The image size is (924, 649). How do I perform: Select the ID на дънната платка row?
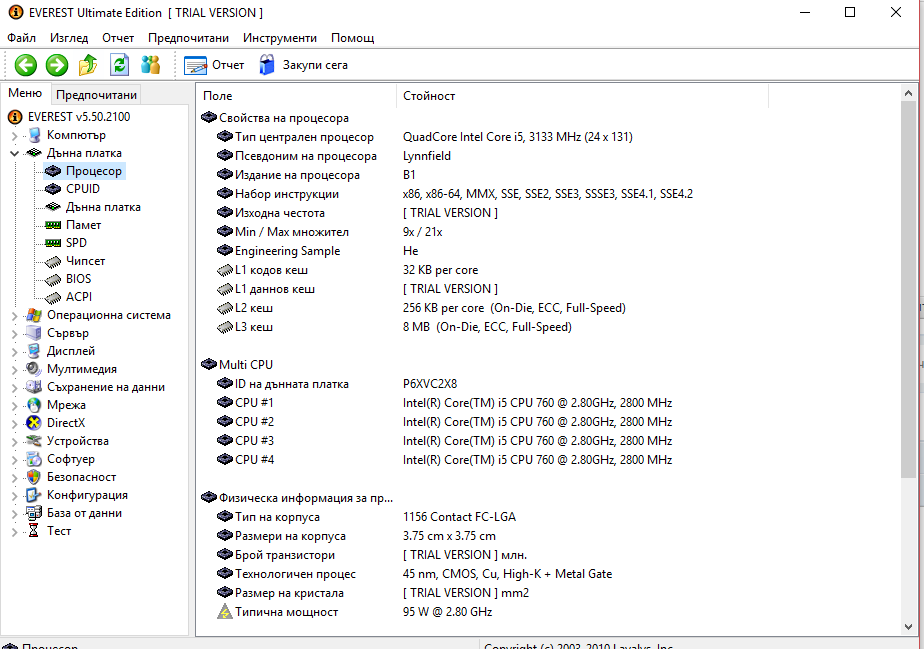coord(336,384)
